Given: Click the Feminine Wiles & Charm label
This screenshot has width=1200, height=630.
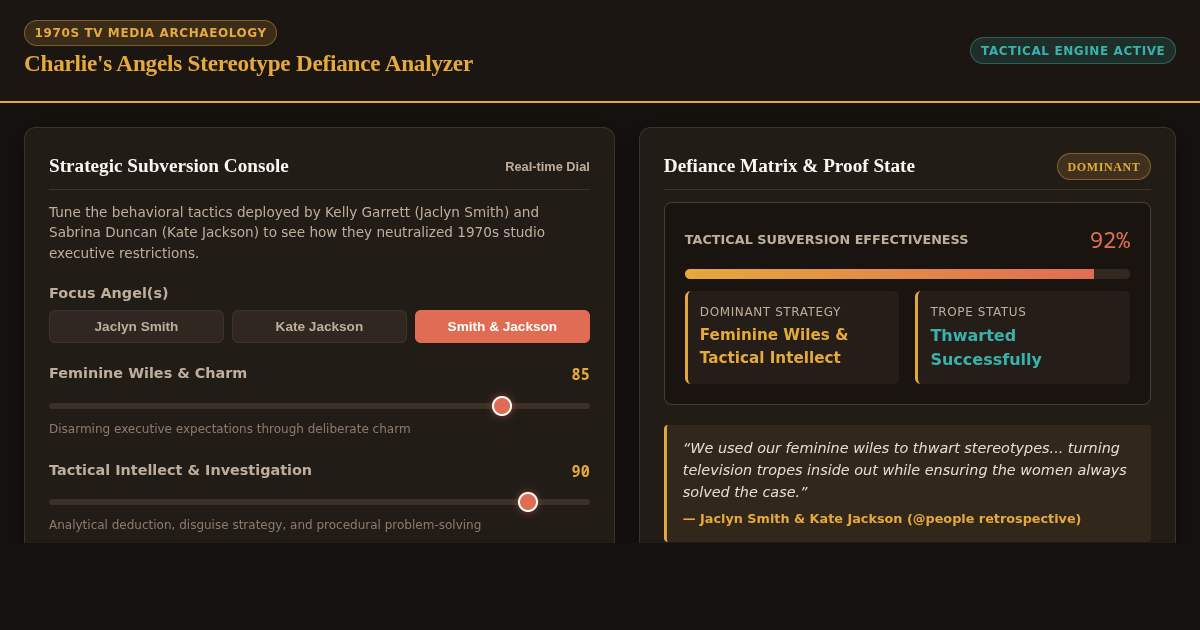Looking at the screenshot, I should pos(148,373).
